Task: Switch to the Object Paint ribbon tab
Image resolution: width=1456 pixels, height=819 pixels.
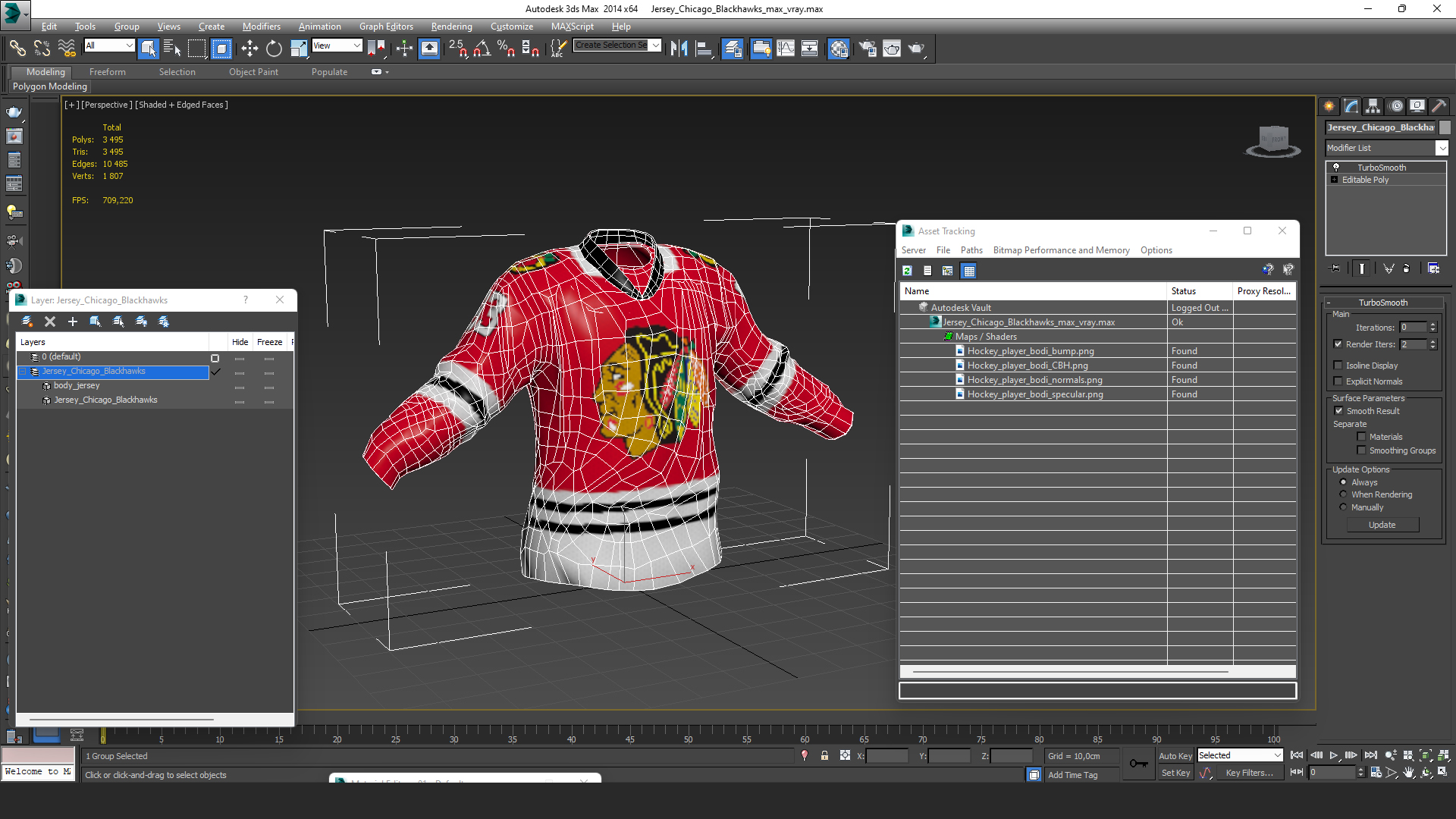Action: pyautogui.click(x=253, y=72)
